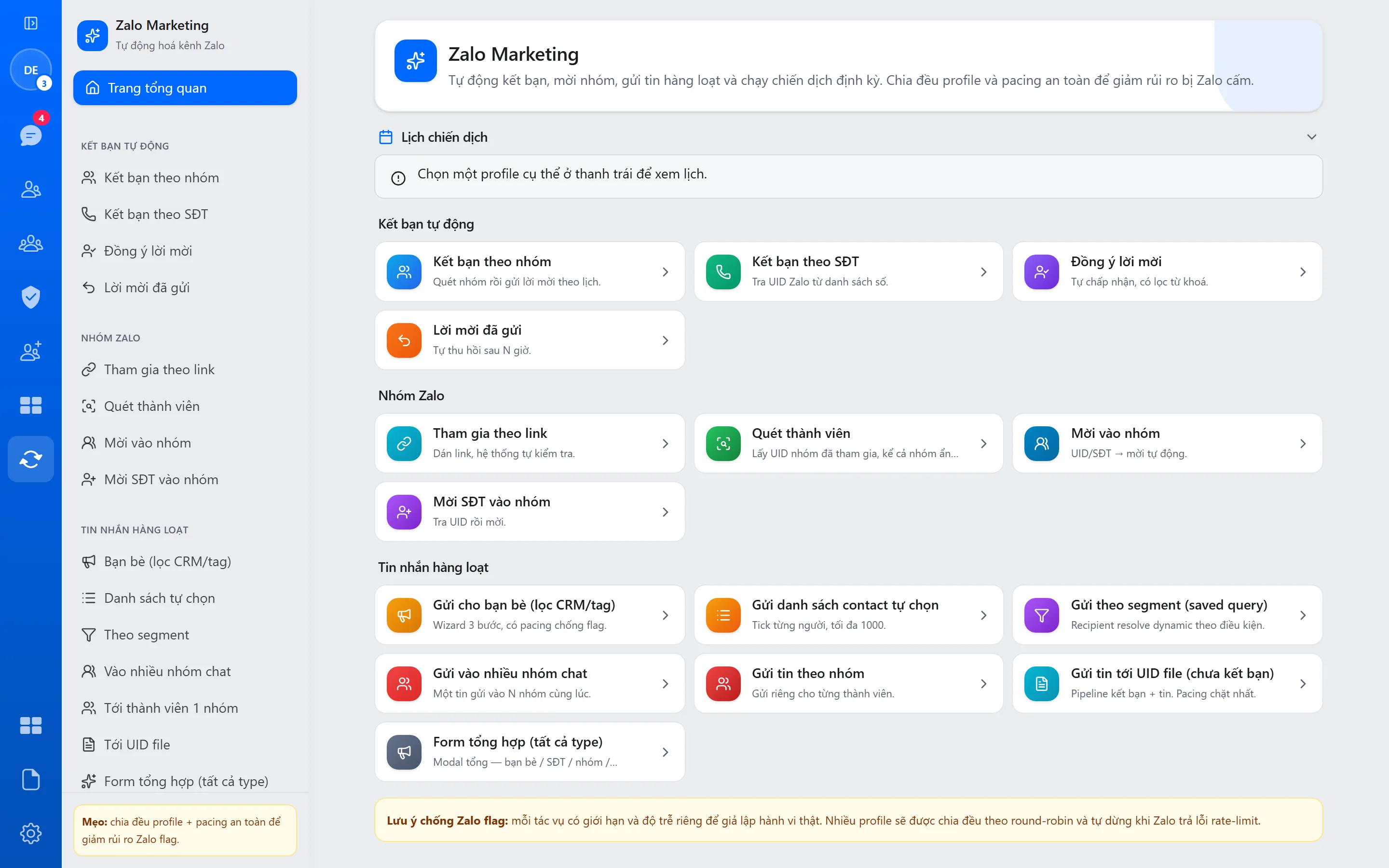Screen dimensions: 1389x868
Task: Click the calendar icon beside Lịch chiến dịch
Action: [386, 136]
